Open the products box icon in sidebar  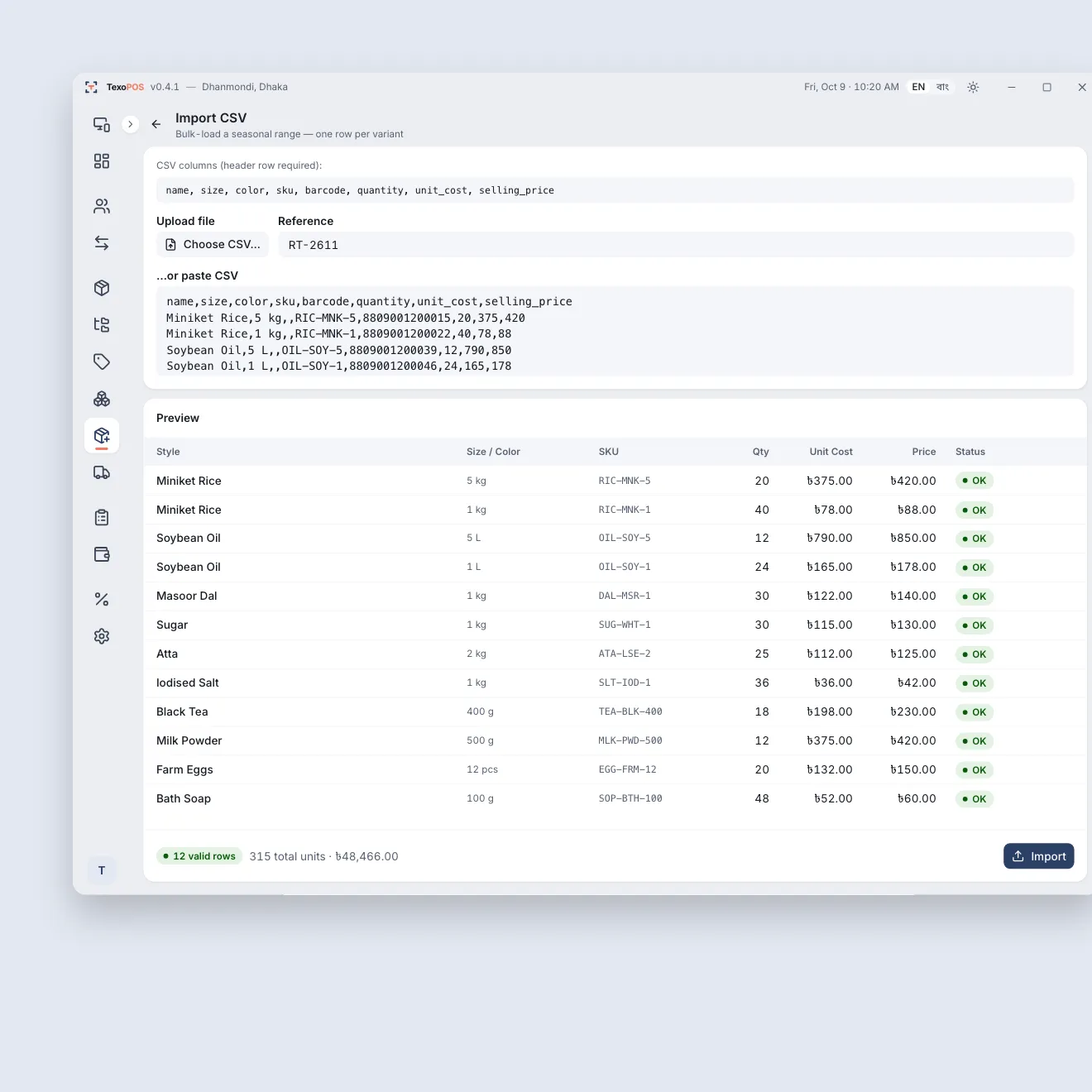(102, 288)
